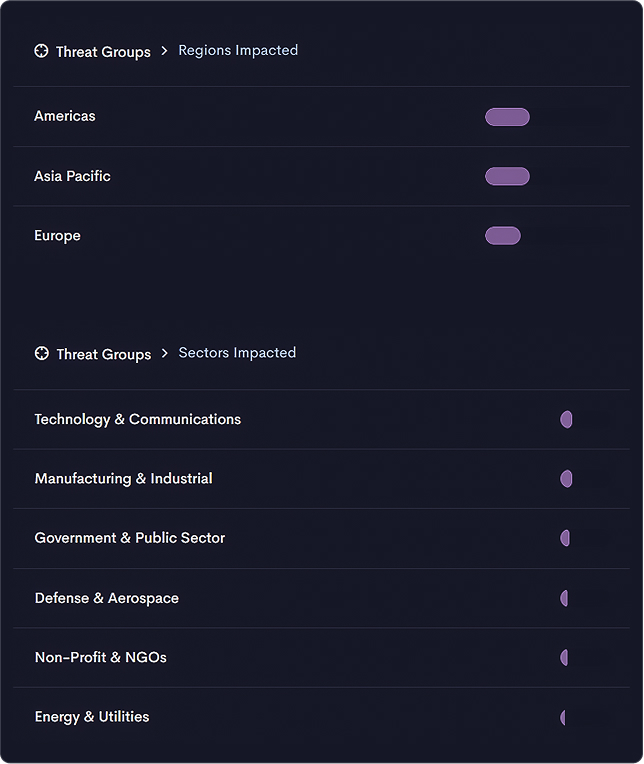Open the Technology & Communications sector

[x=322, y=420]
